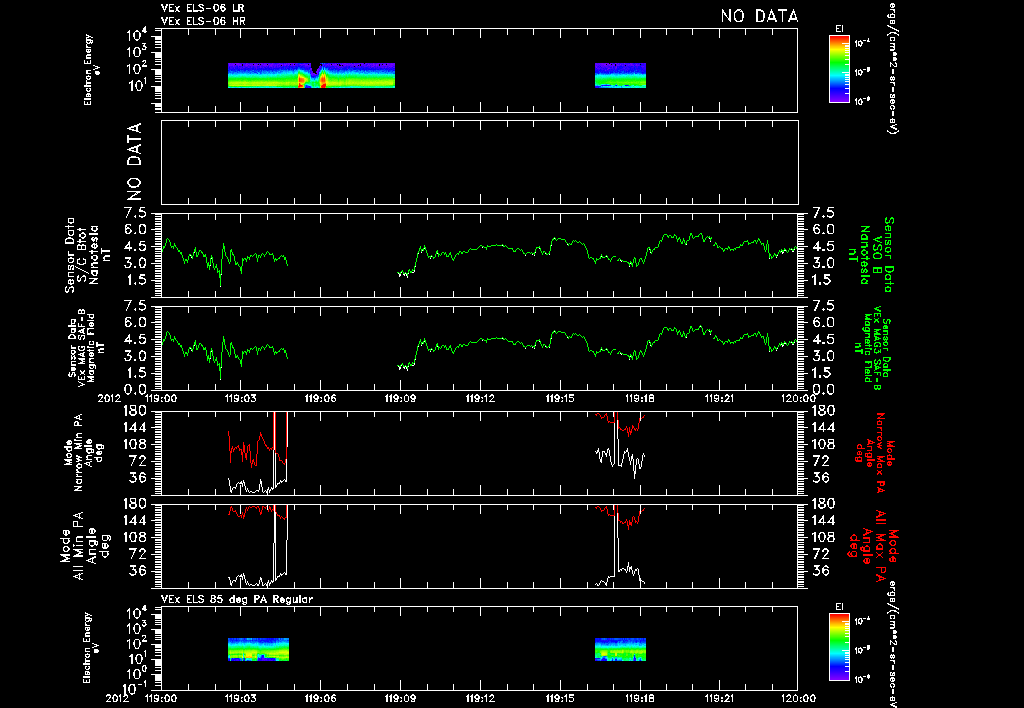Click the "VEx ELS 85 deg PA Regular" label
This screenshot has width=1024, height=708.
(237, 599)
